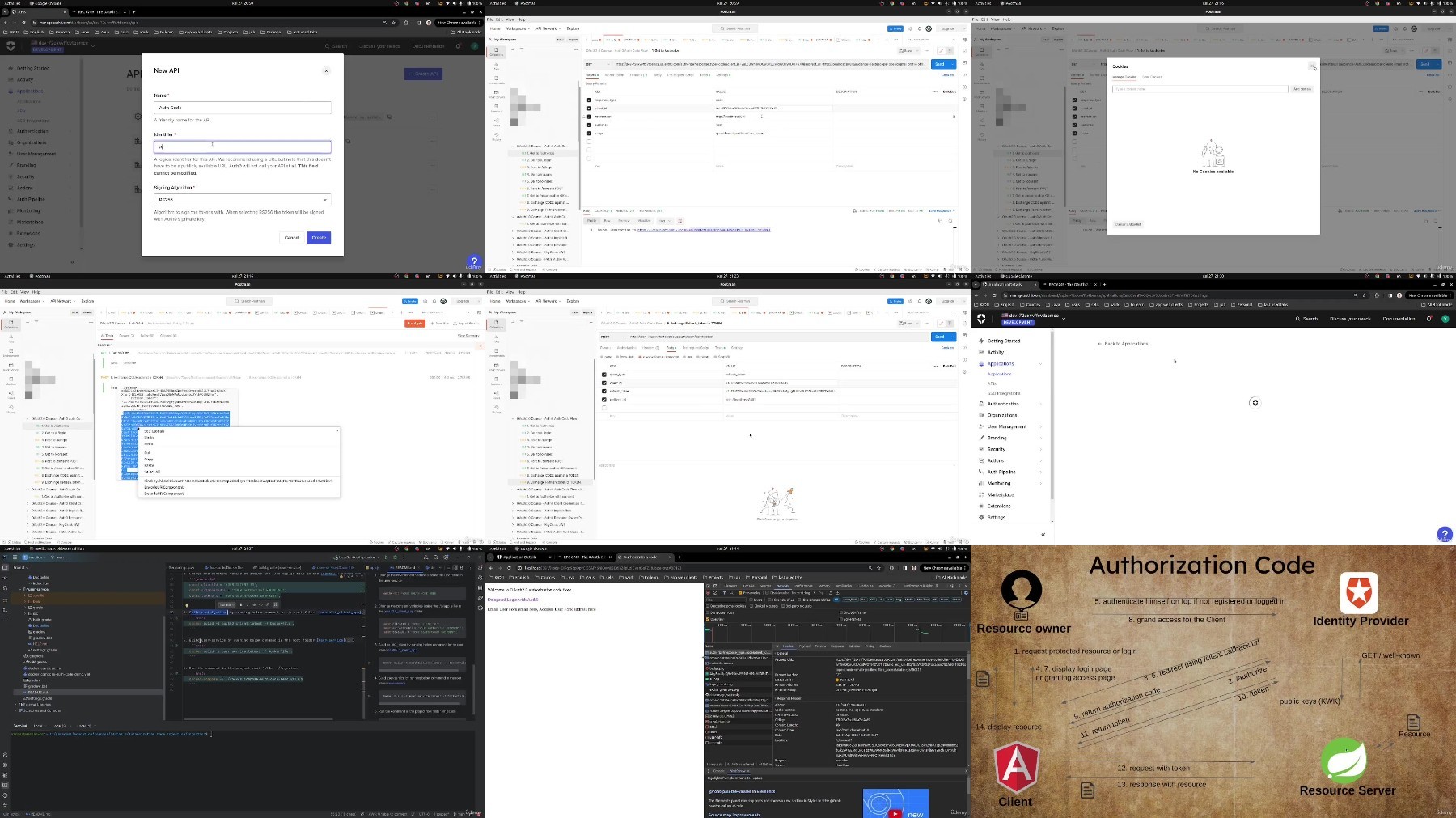This screenshot has height=818, width=1456.
Task: Expand Applications chevron on Back to Applications page
Action: point(1040,364)
